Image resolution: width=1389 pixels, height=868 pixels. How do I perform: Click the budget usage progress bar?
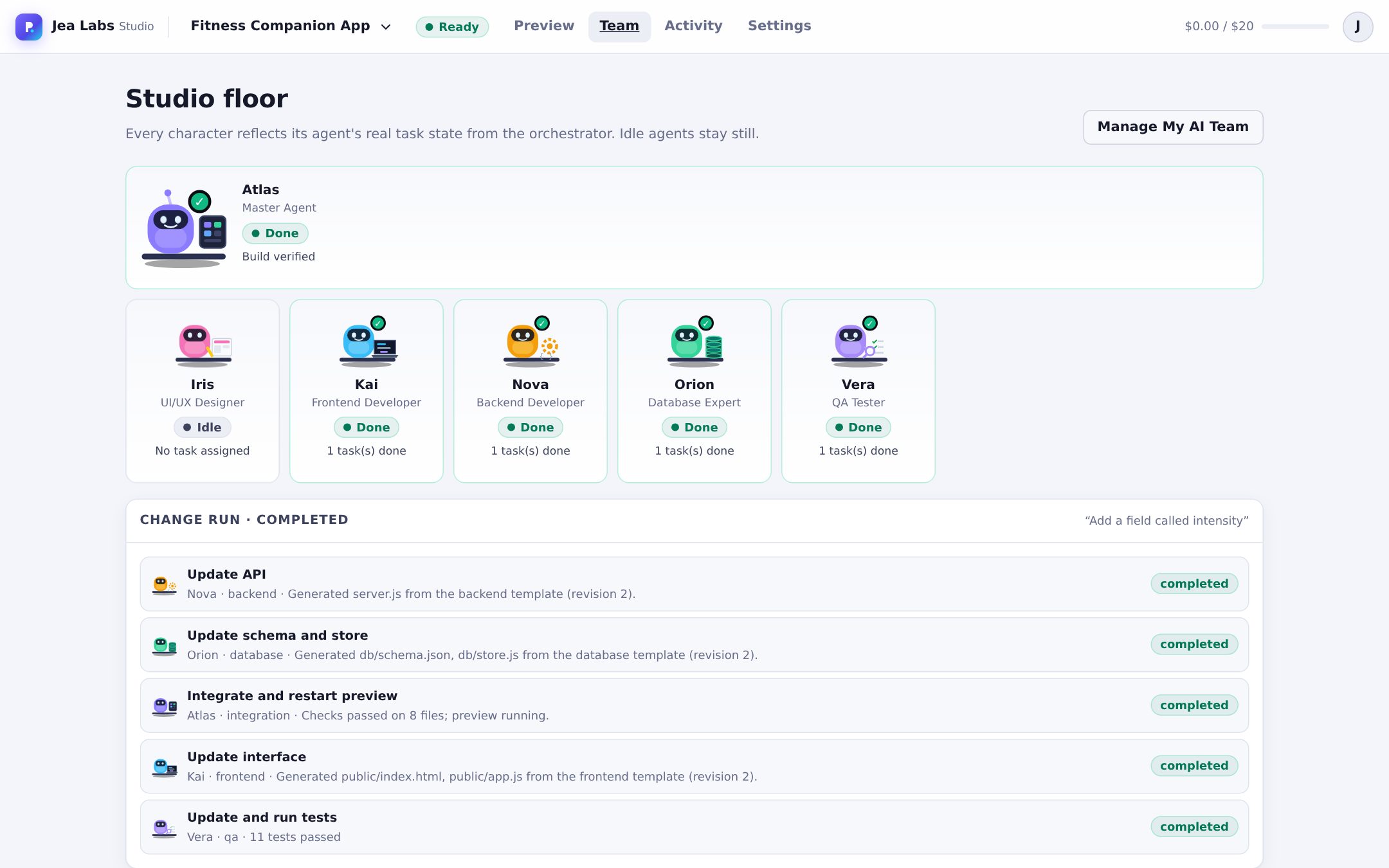[x=1295, y=26]
